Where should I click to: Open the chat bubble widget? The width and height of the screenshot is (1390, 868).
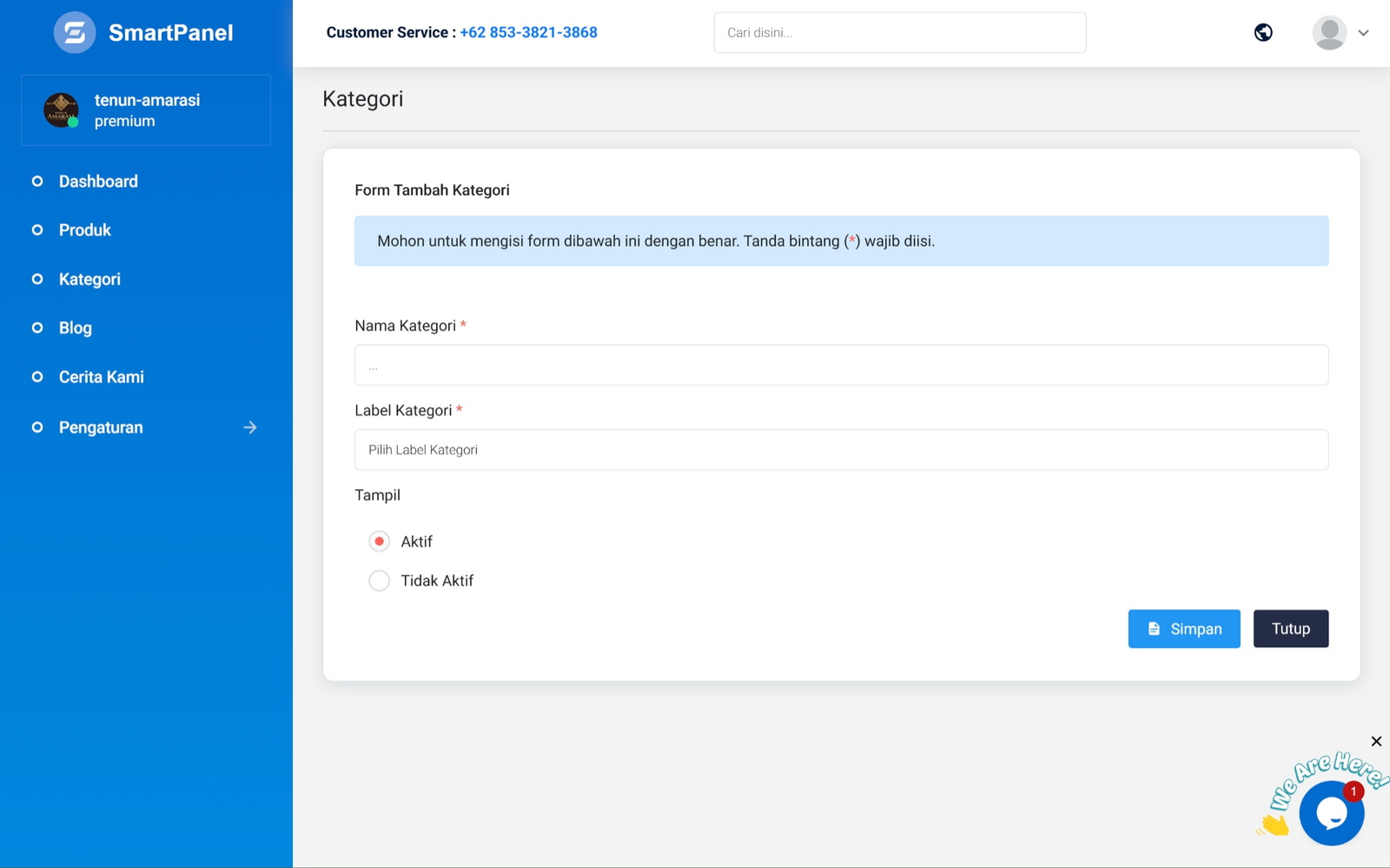[x=1331, y=813]
